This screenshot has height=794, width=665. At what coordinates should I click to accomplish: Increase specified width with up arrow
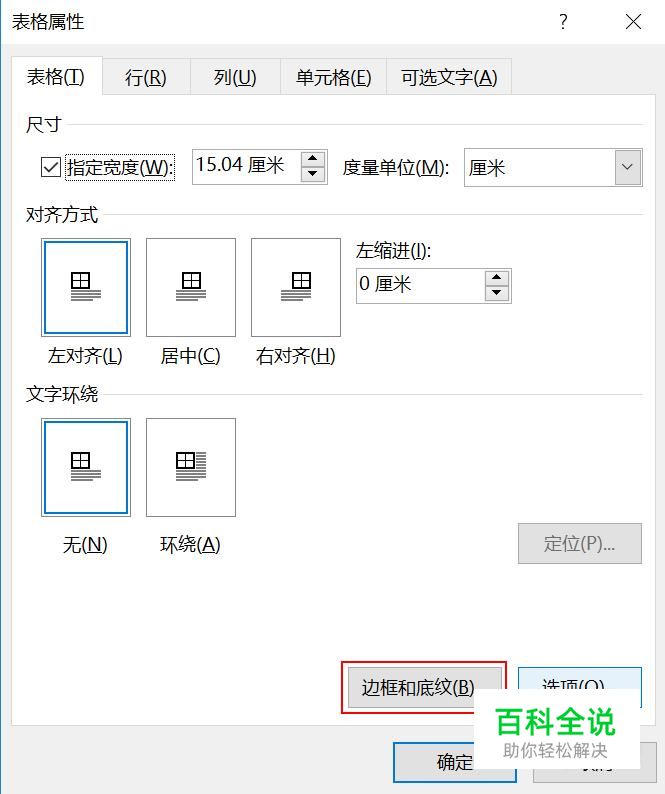312,158
